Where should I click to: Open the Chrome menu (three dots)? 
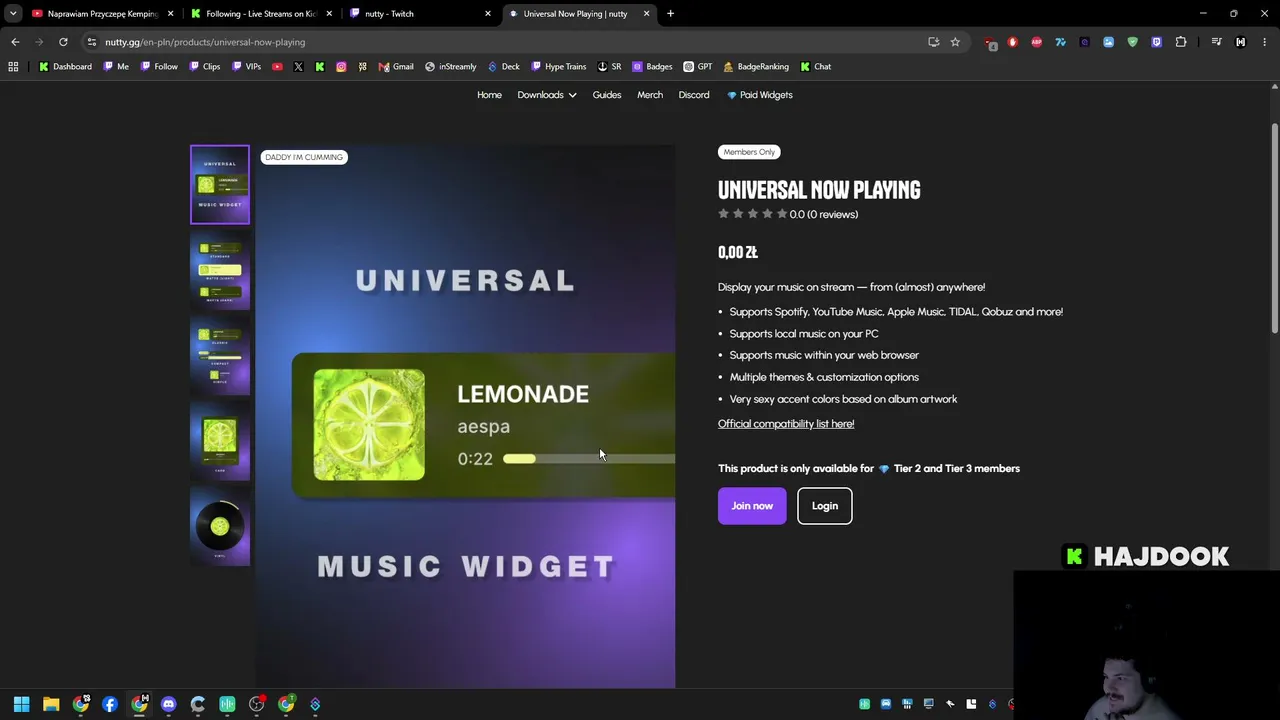[x=1265, y=42]
